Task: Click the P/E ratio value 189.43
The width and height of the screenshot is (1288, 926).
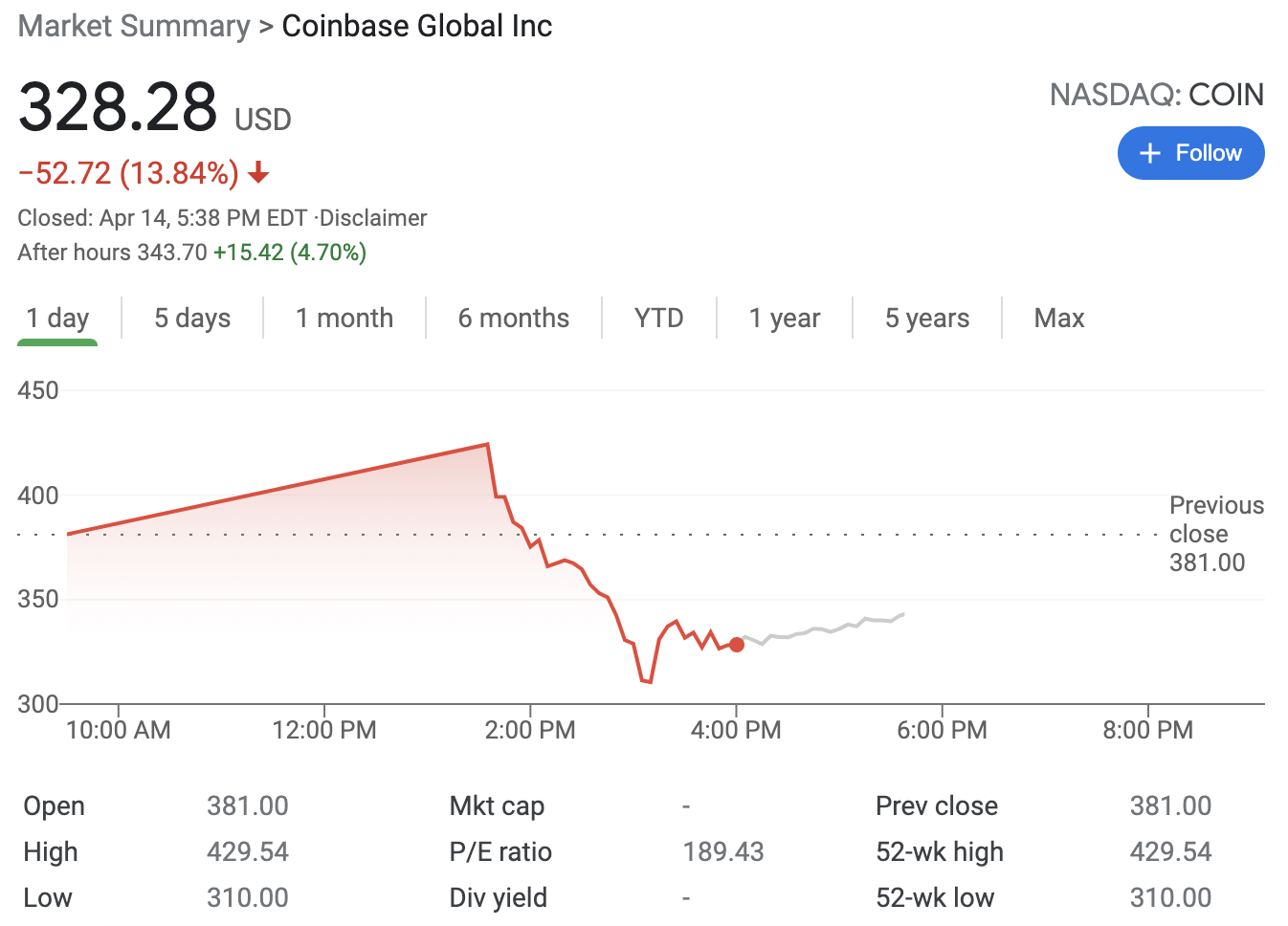Action: click(x=723, y=851)
